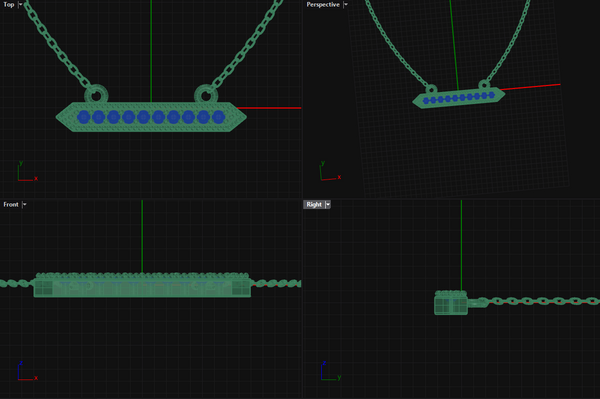The image size is (600, 399).
Task: Expand the Right viewport menu arrow
Action: tap(328, 205)
